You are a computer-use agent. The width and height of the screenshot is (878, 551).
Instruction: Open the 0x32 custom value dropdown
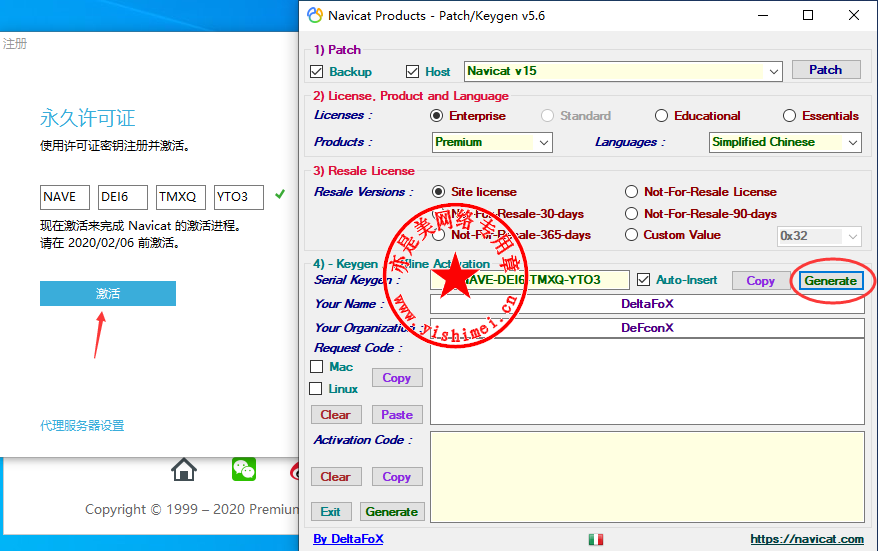[852, 236]
